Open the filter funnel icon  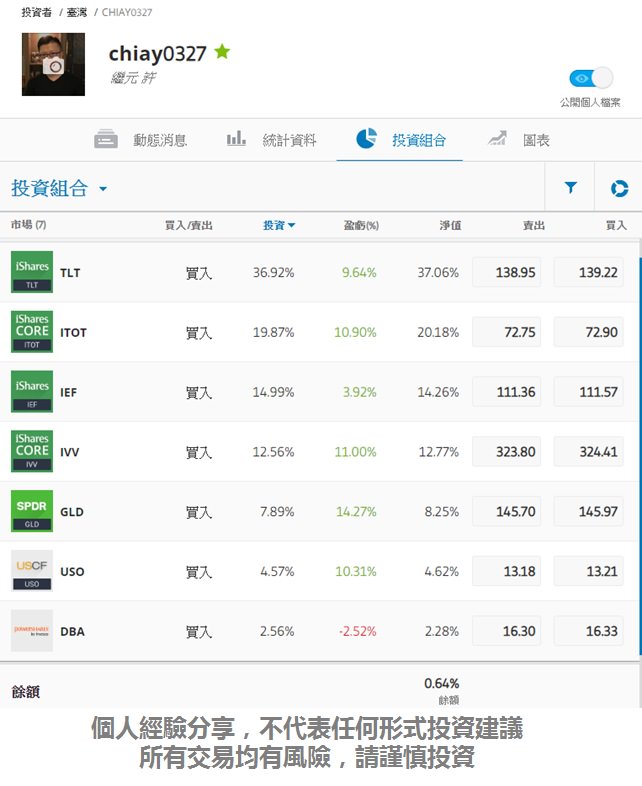(570, 187)
